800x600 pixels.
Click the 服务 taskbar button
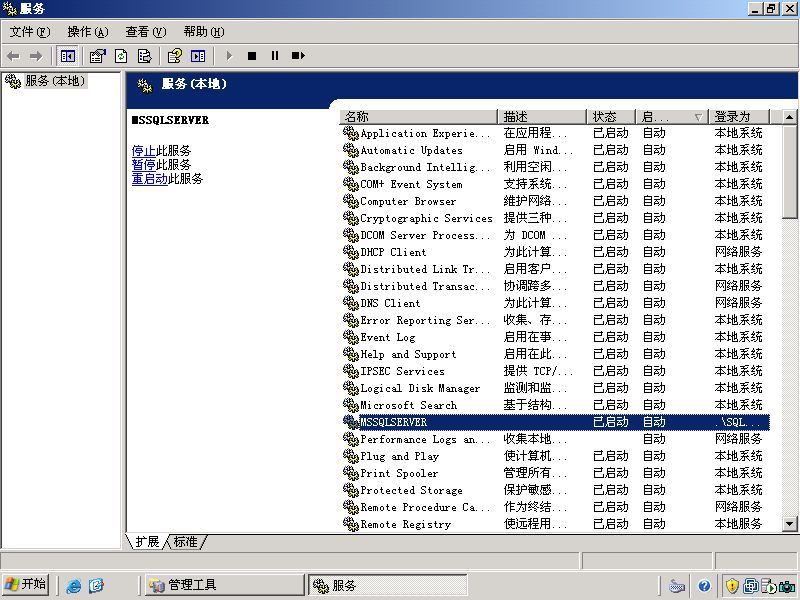coord(388,585)
